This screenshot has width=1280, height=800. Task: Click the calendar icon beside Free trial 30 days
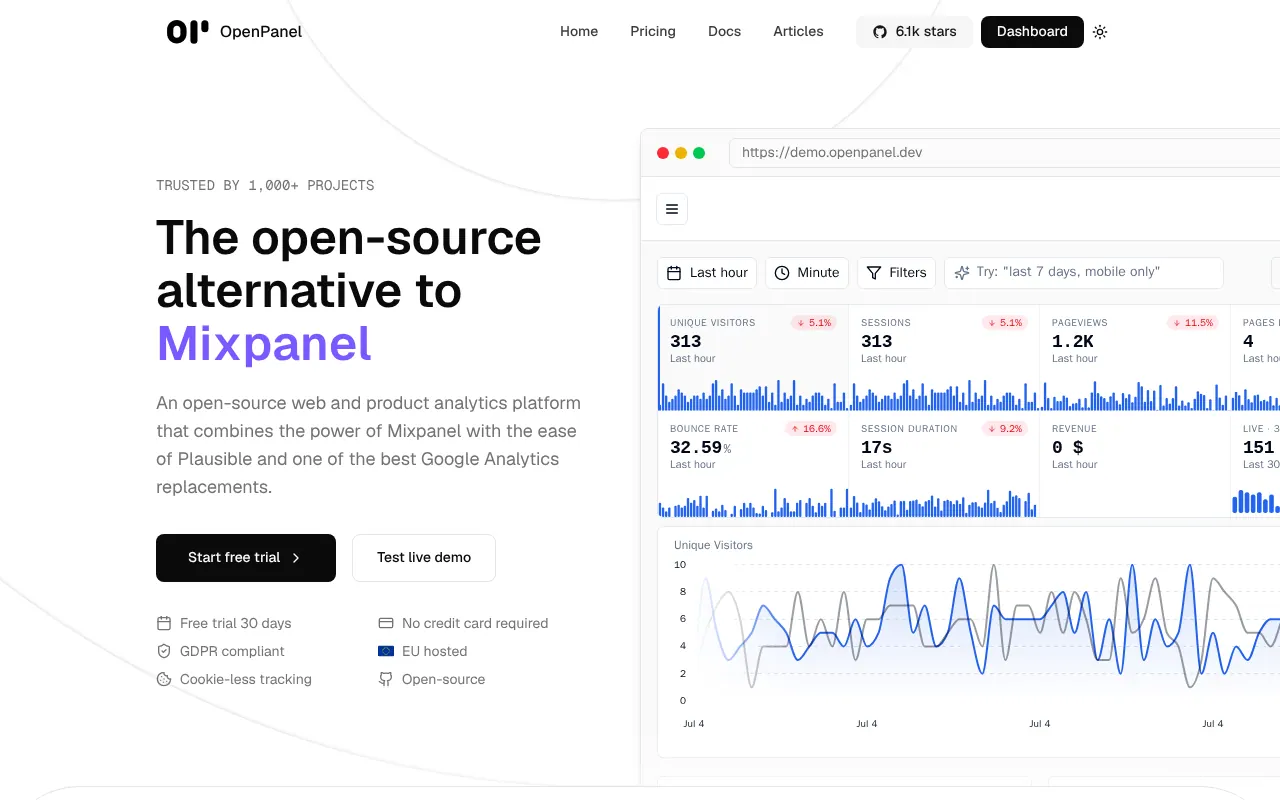point(164,623)
